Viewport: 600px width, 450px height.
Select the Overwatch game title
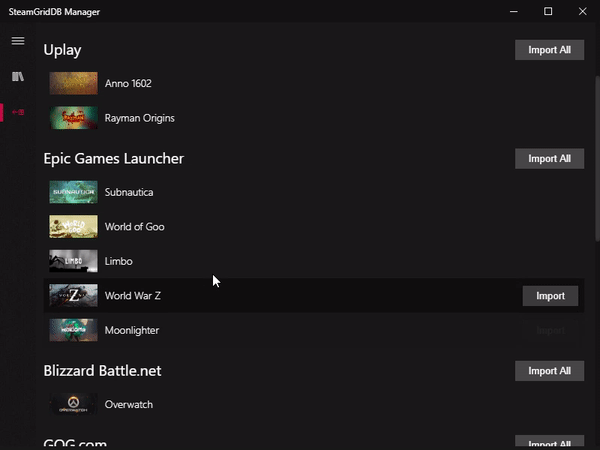pos(129,404)
